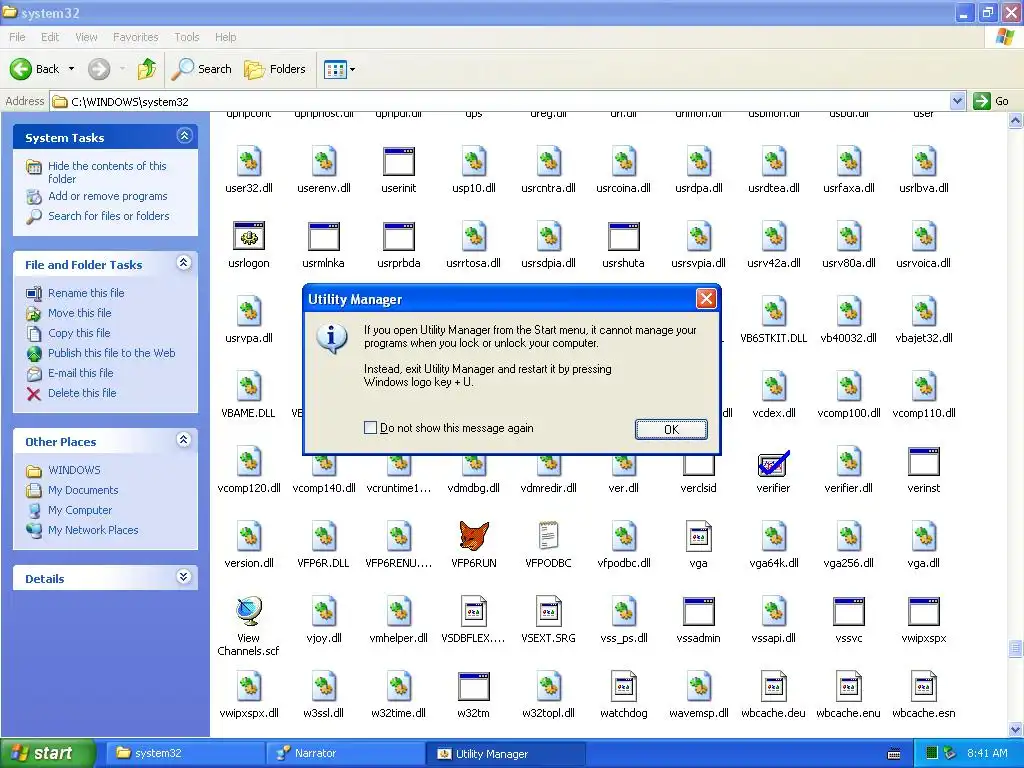Select the userinit application icon

coord(399,161)
